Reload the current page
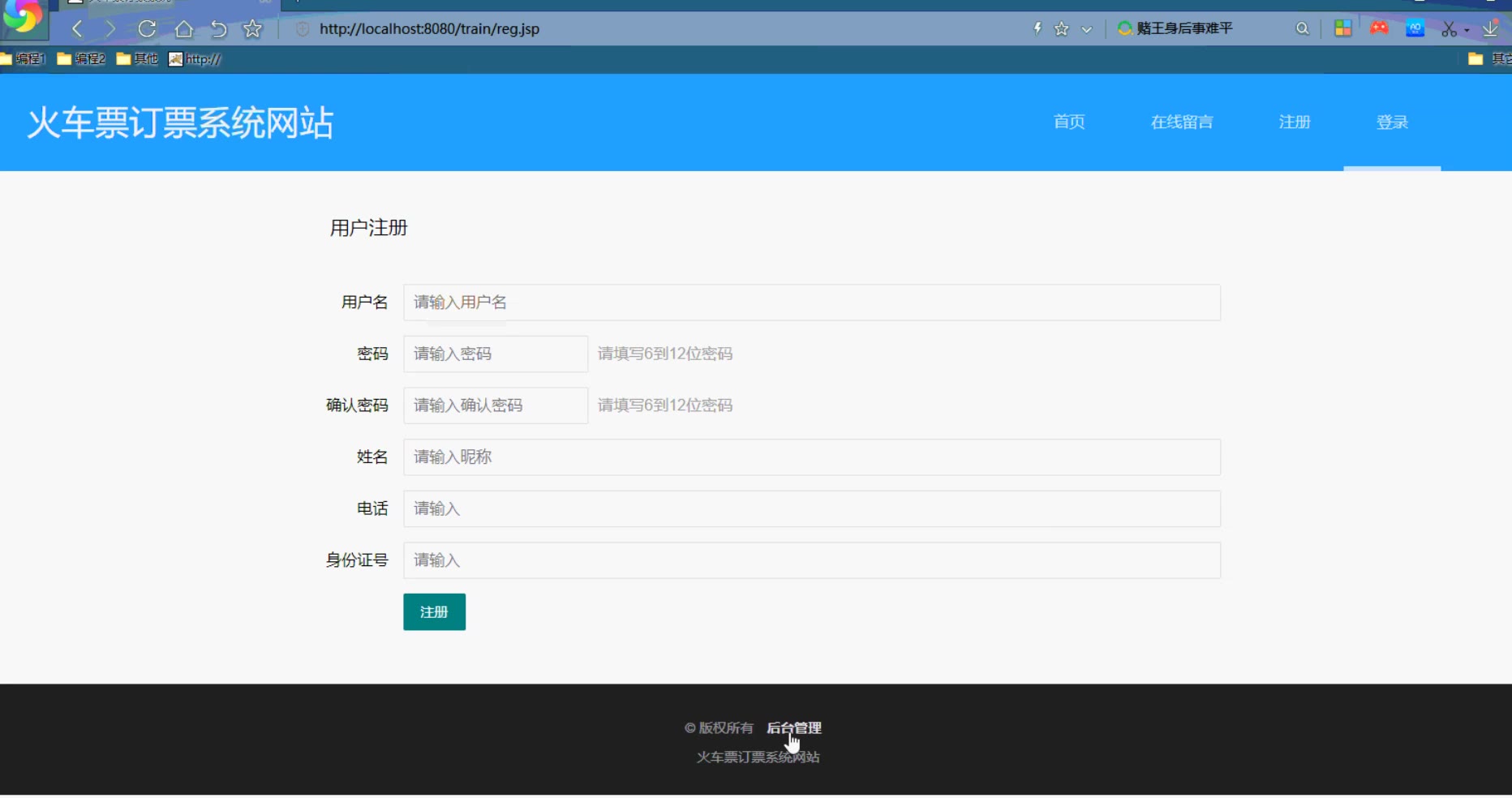This screenshot has height=798, width=1512. (x=147, y=29)
